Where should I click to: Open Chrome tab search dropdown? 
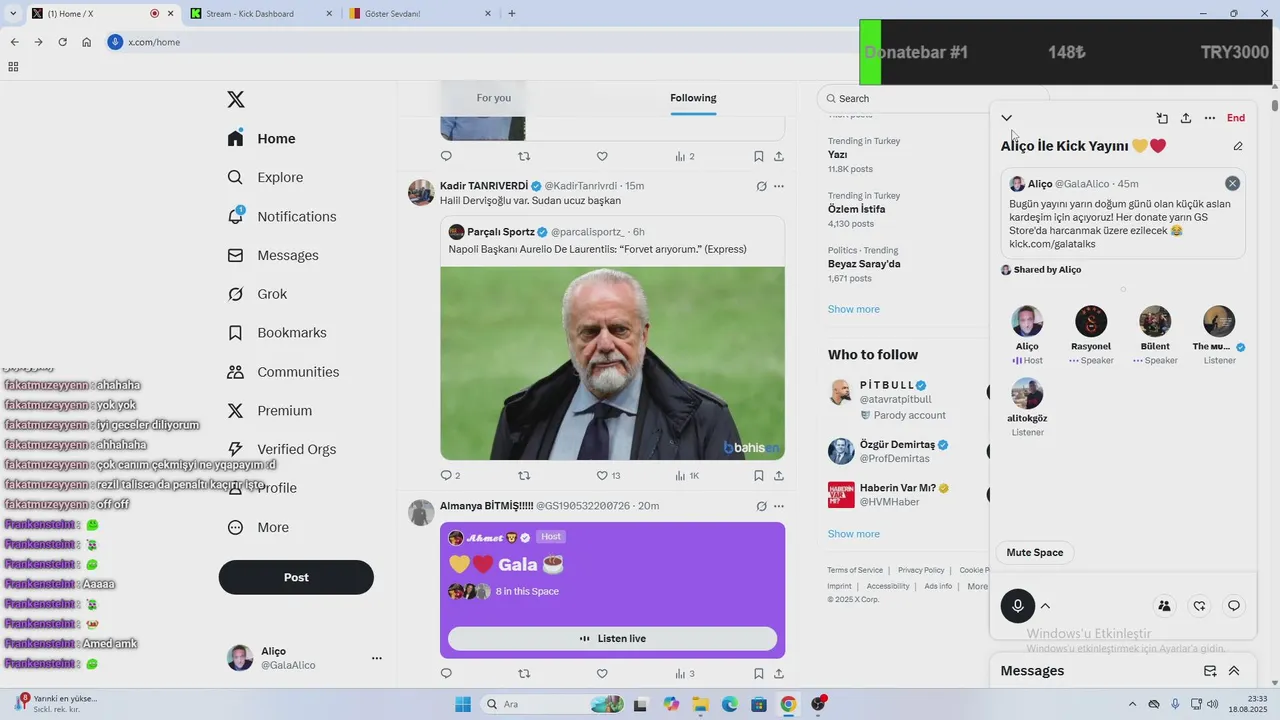point(13,13)
